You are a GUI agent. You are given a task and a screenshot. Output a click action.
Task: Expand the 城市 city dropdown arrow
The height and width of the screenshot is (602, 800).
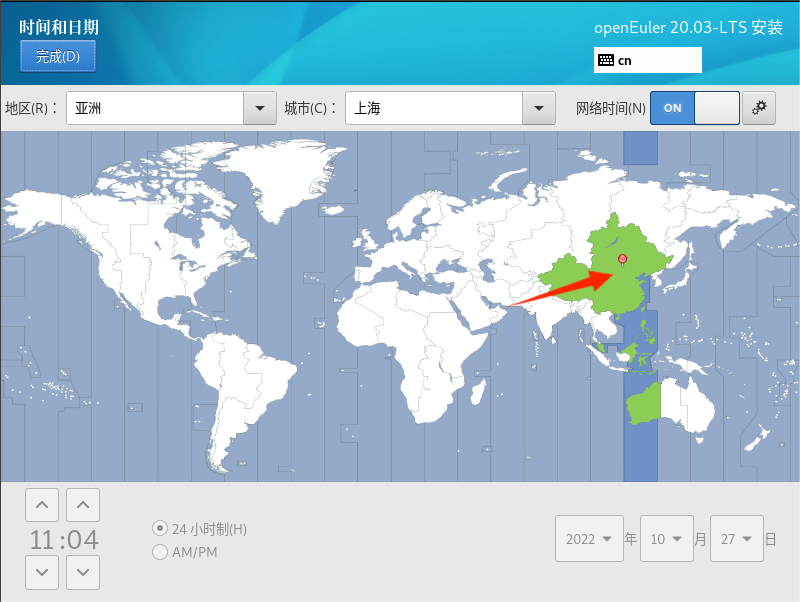pos(539,108)
